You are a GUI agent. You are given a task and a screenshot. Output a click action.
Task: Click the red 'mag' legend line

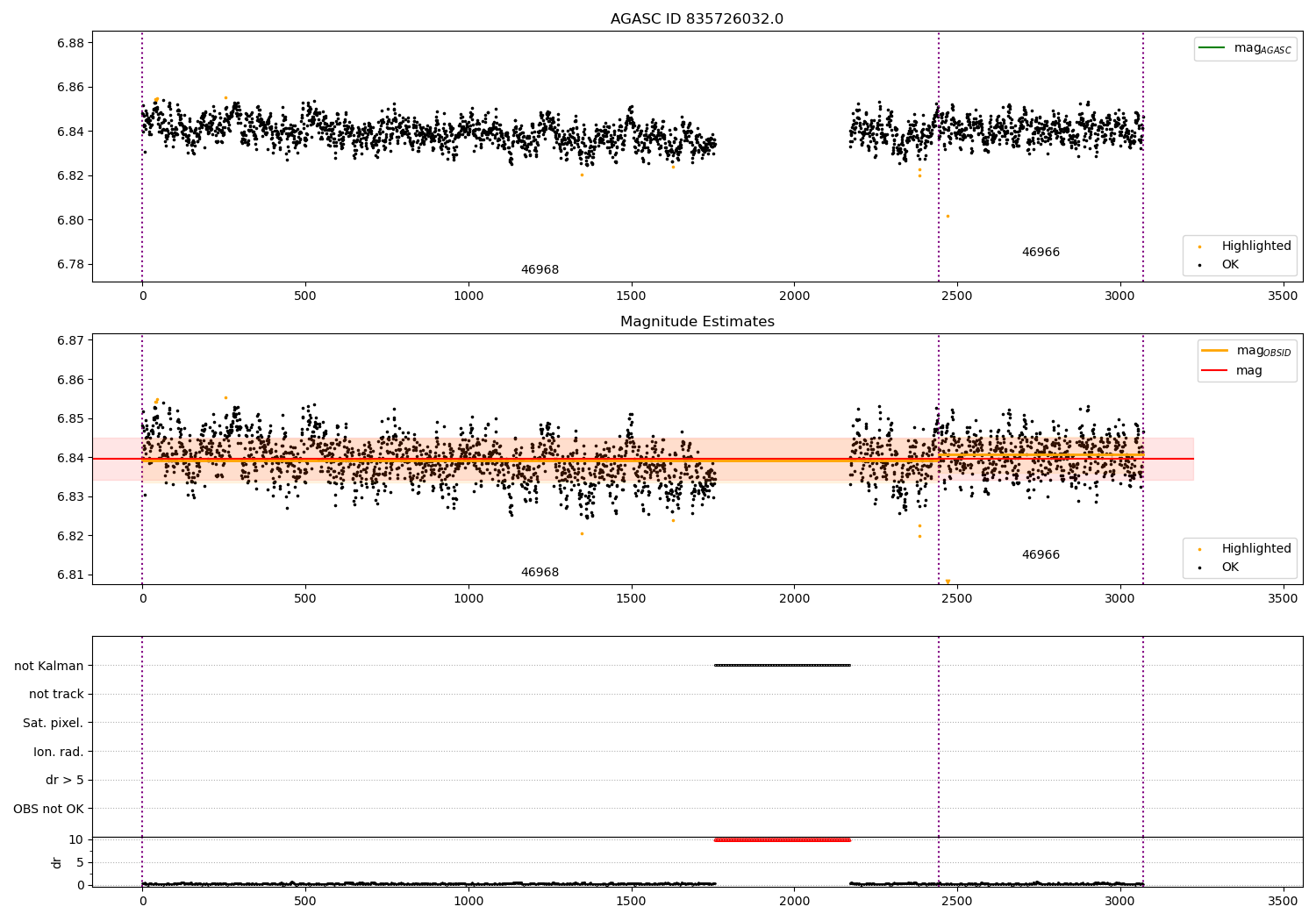1215,370
